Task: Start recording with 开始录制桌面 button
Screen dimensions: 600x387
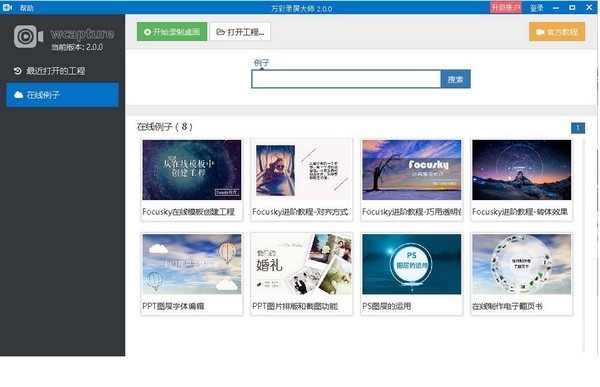Action: [x=172, y=32]
